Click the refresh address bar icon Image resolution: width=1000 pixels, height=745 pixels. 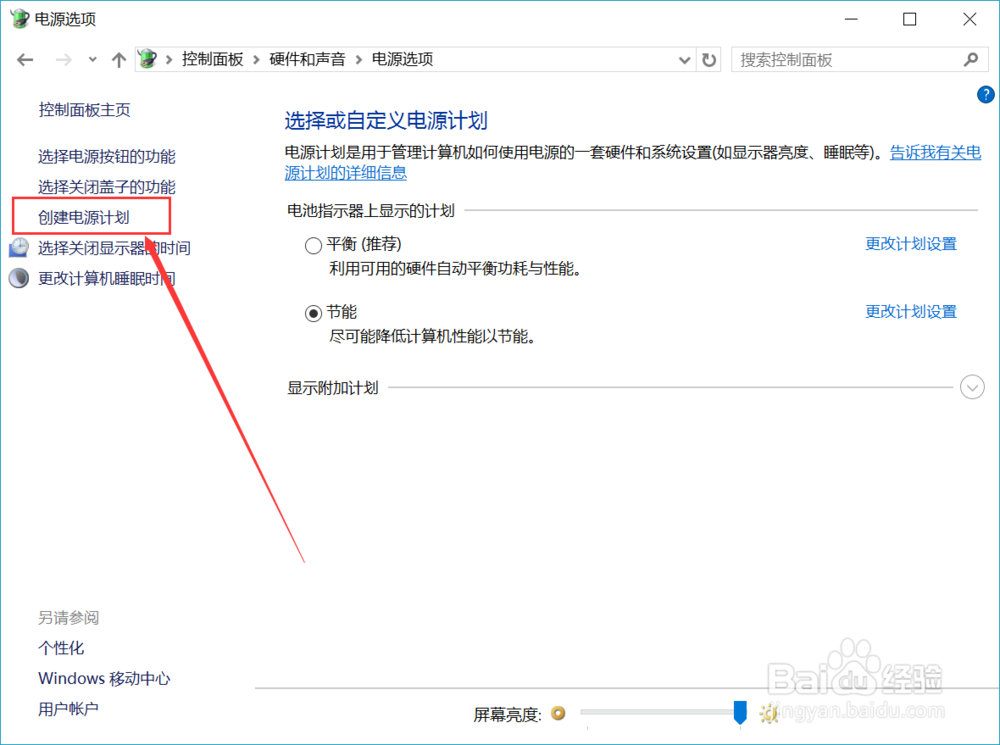pos(709,59)
